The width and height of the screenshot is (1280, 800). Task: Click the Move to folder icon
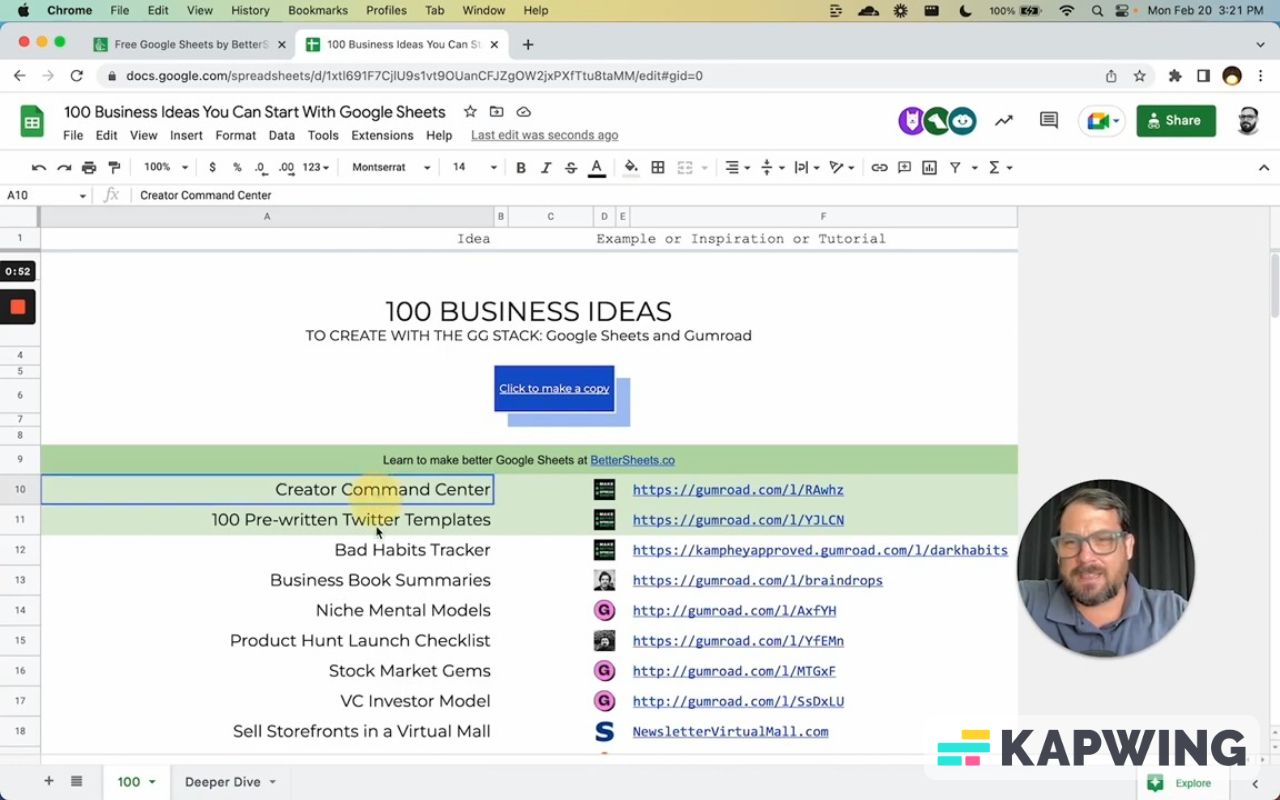pos(496,112)
